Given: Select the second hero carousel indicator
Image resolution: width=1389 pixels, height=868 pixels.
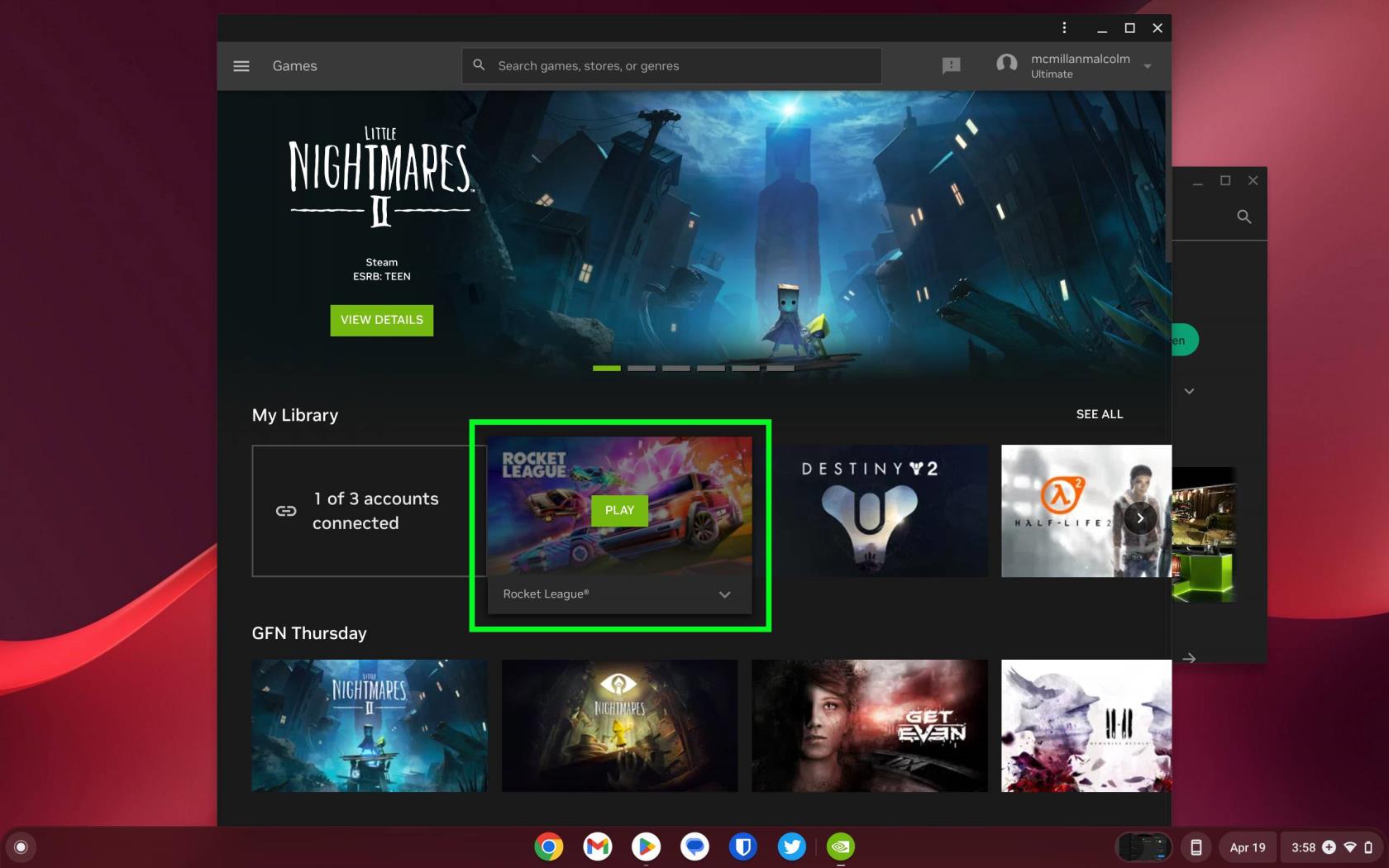Looking at the screenshot, I should 642,369.
